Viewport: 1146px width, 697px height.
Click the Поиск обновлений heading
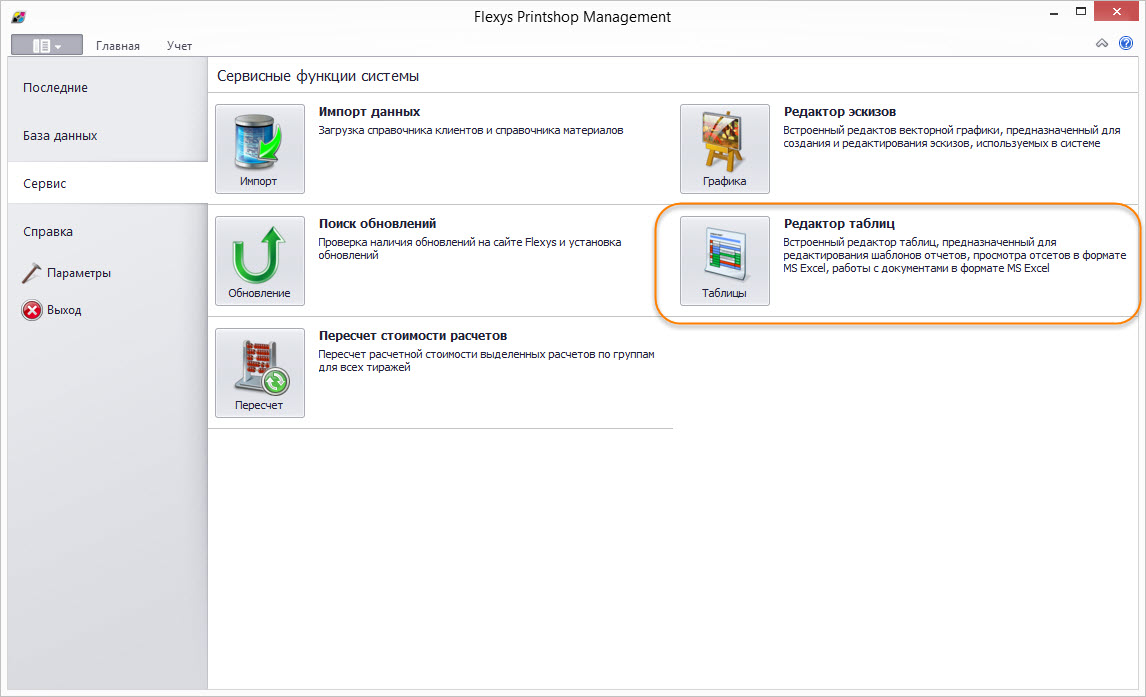click(x=377, y=224)
